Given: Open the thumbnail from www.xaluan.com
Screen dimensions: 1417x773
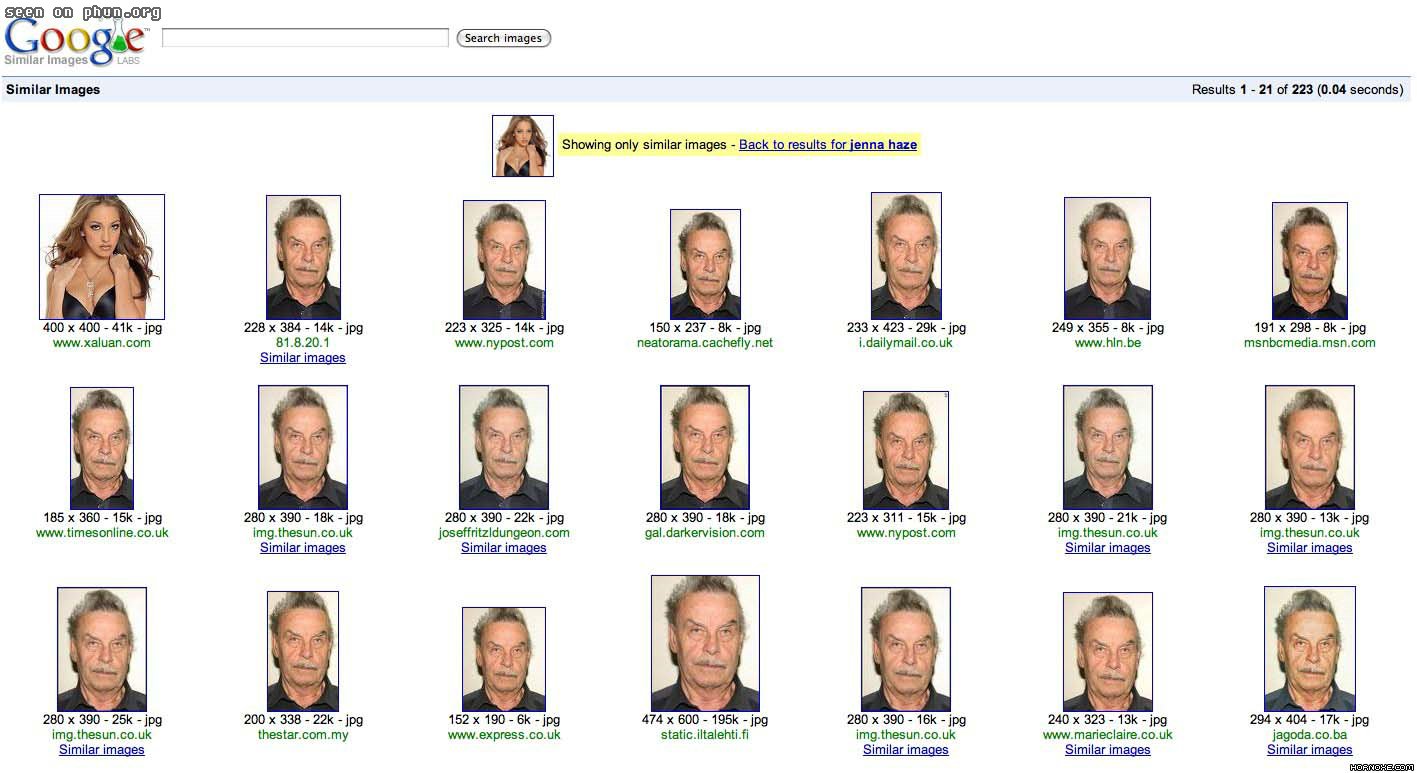Looking at the screenshot, I should [102, 257].
